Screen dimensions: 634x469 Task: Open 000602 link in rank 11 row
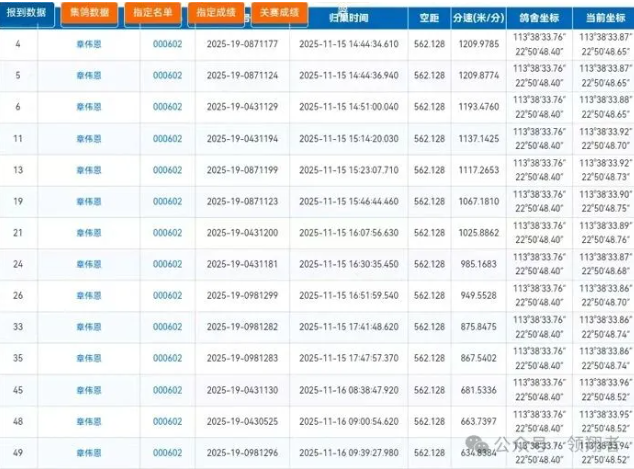point(167,139)
